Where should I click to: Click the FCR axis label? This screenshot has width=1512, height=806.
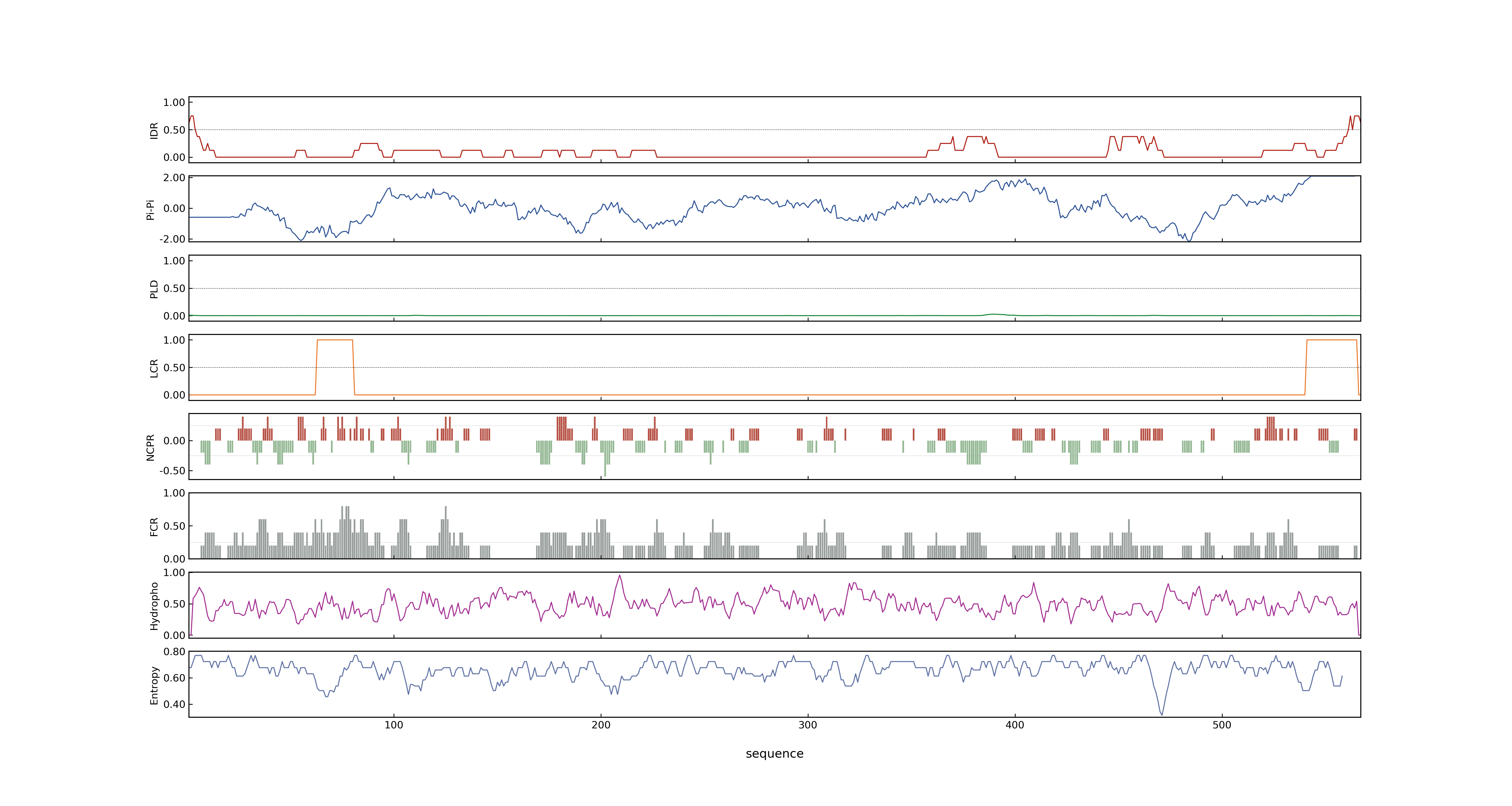pos(154,527)
